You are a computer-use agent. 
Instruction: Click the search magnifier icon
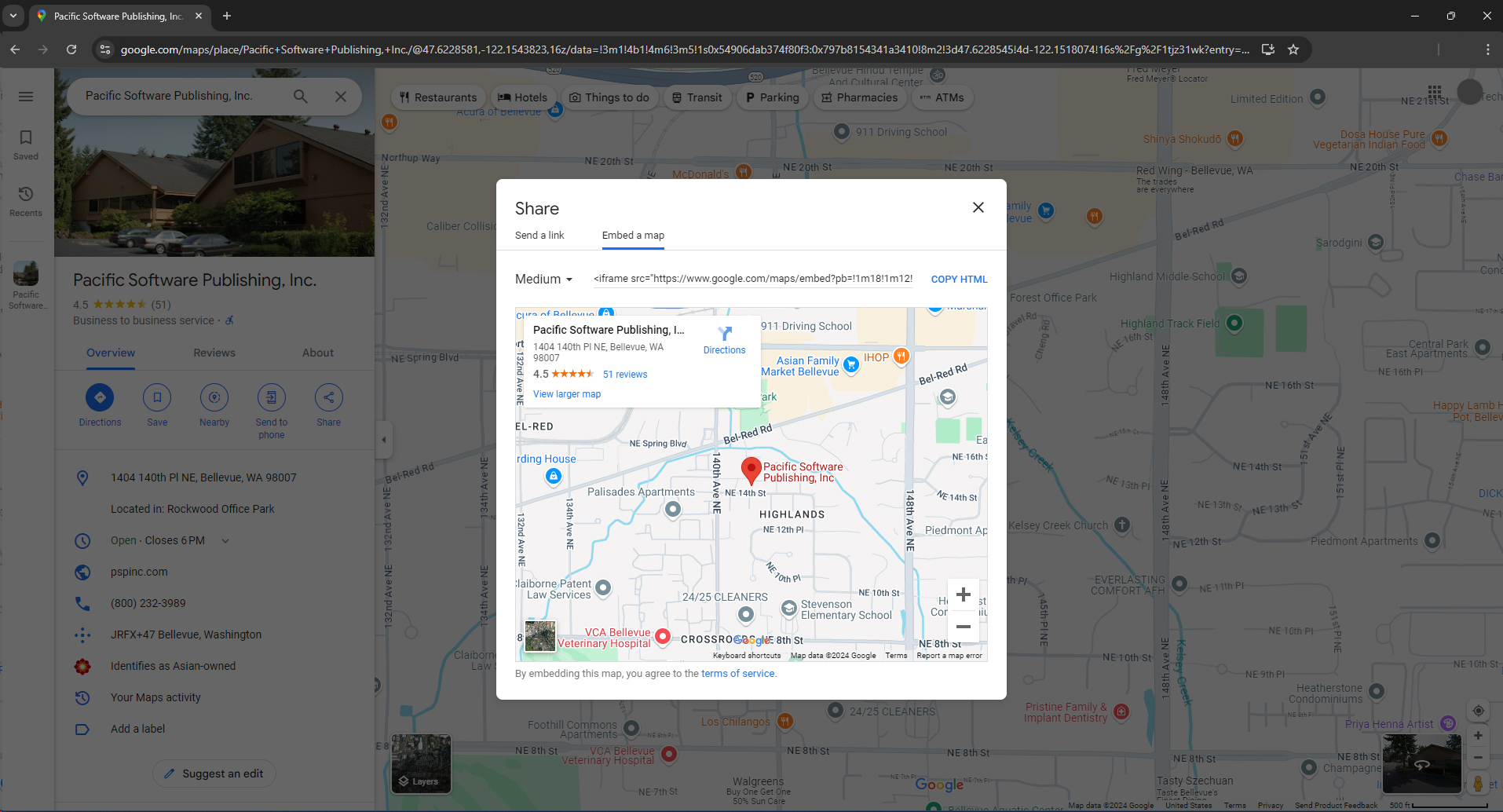tap(301, 96)
